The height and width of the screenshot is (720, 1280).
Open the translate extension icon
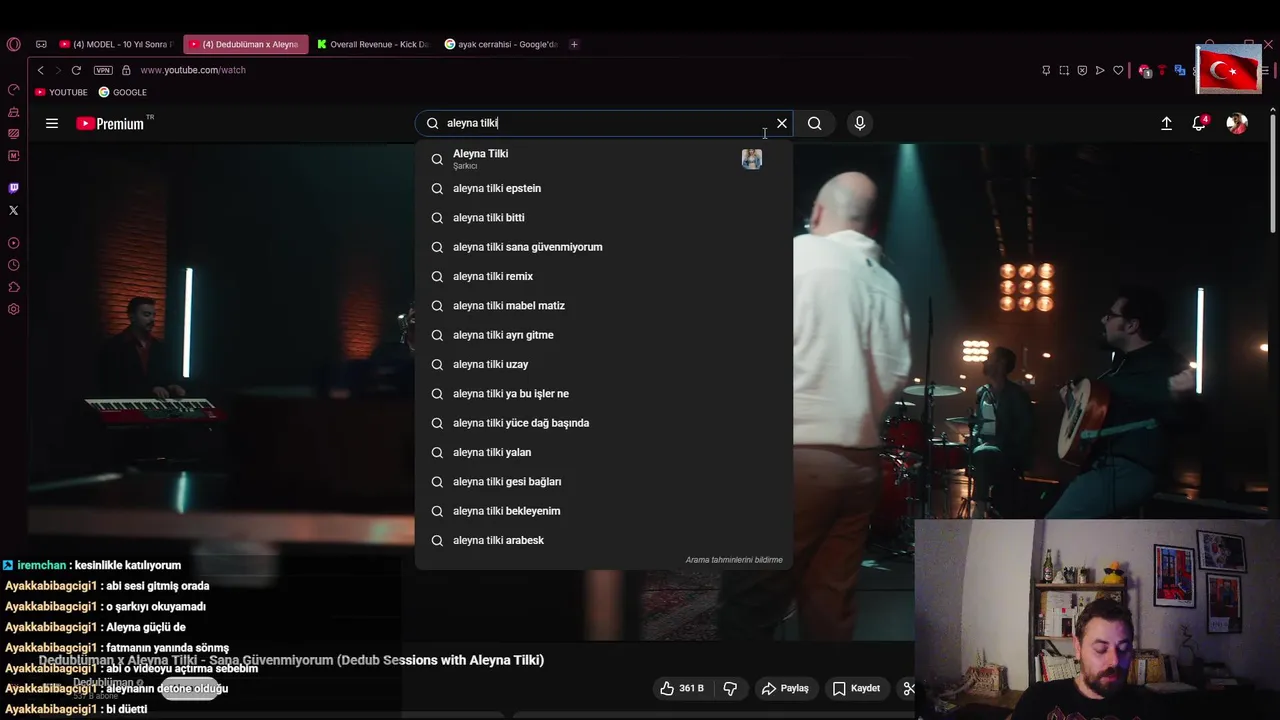[x=1180, y=70]
